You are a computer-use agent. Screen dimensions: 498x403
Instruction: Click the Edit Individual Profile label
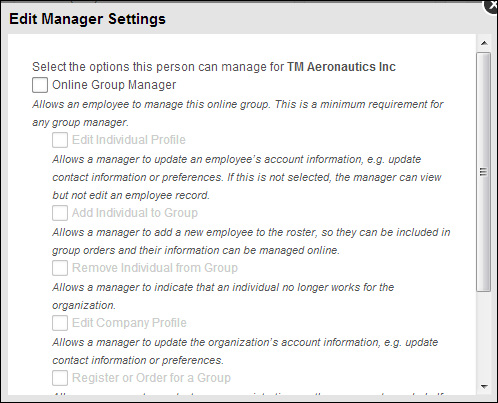point(129,140)
